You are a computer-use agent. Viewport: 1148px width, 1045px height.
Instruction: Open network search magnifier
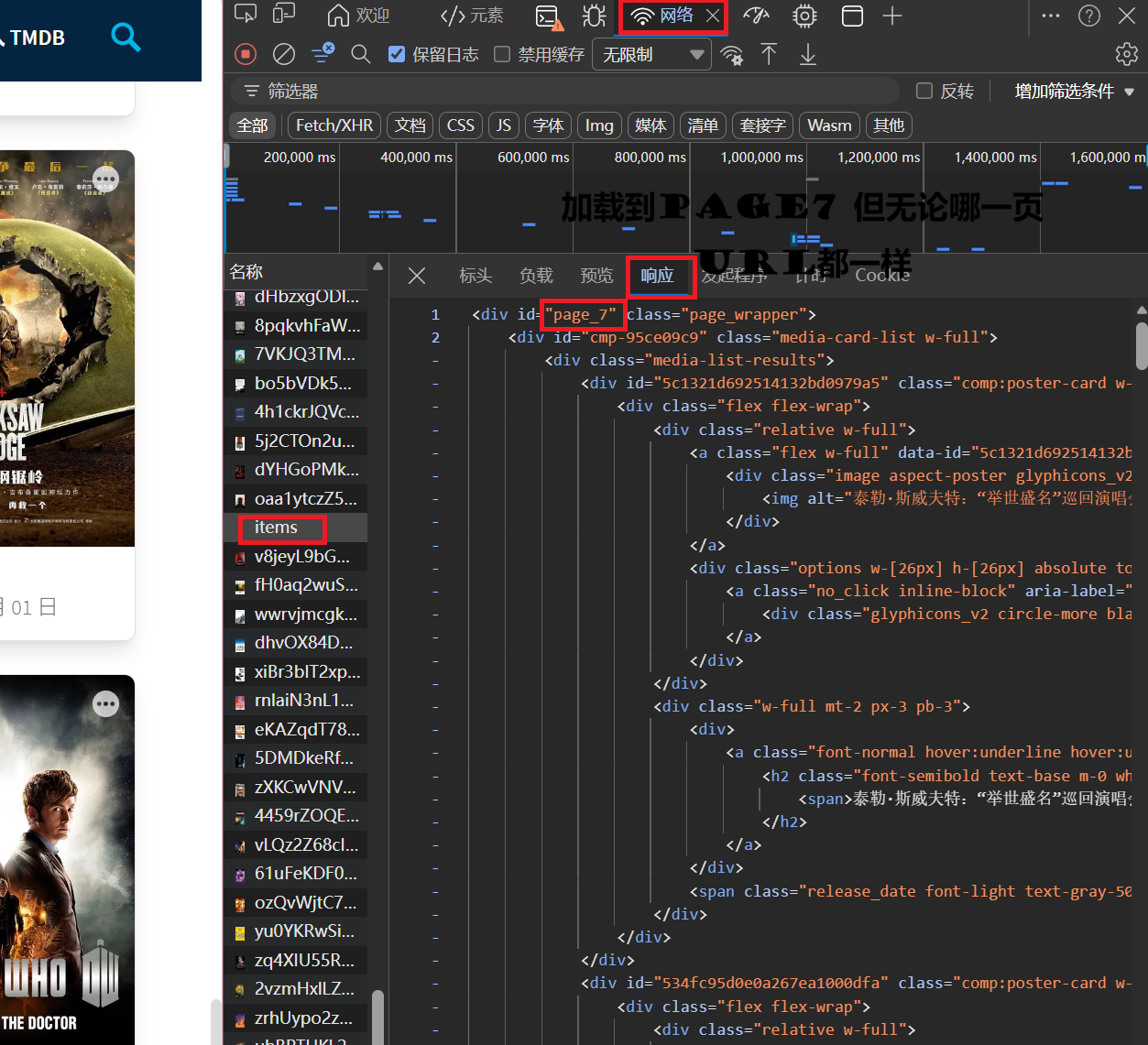point(361,54)
